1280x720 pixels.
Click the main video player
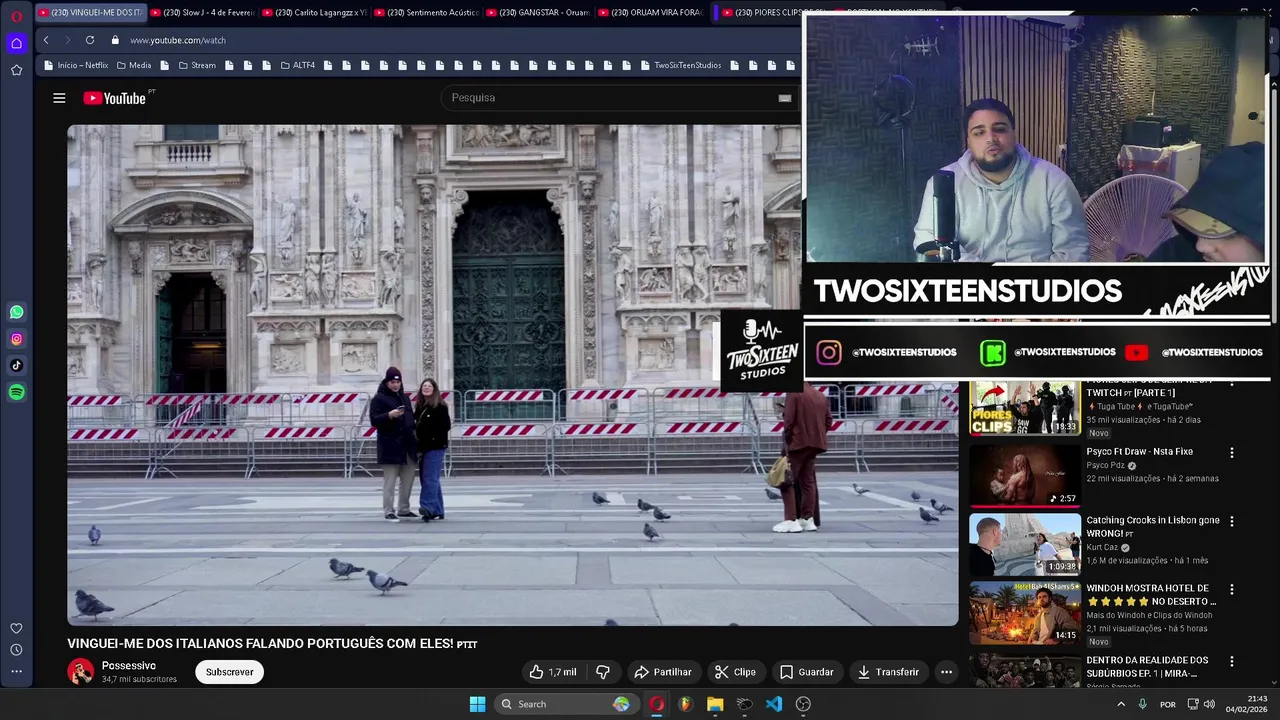pyautogui.click(x=512, y=375)
